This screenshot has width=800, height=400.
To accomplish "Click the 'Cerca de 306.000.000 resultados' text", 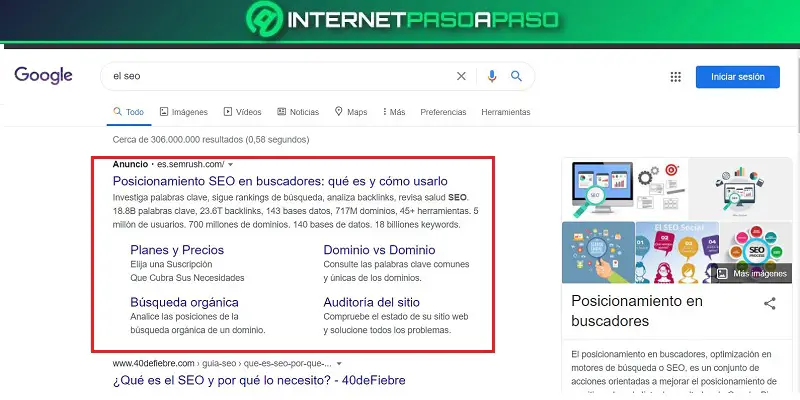I will click(211, 139).
